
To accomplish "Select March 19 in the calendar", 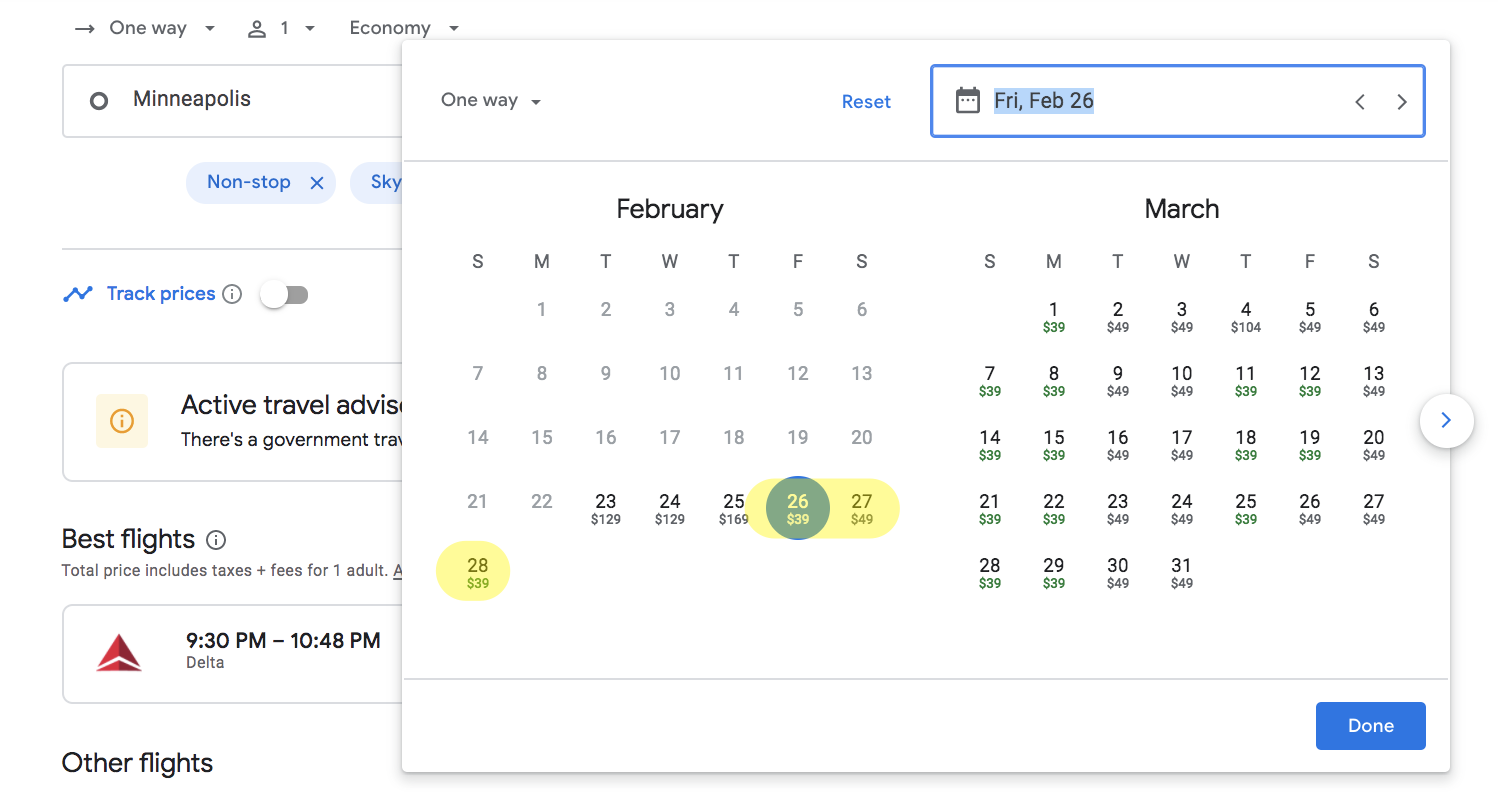I will click(x=1310, y=444).
